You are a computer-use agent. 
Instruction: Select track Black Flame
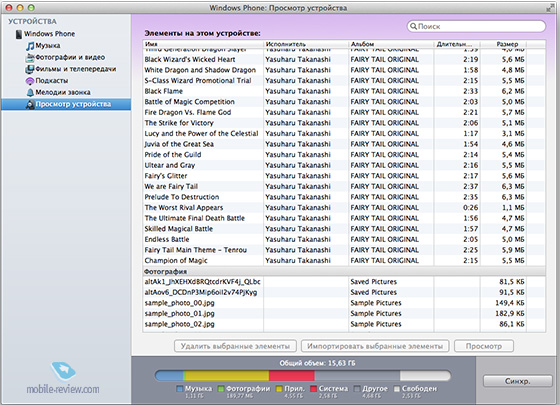(344, 91)
